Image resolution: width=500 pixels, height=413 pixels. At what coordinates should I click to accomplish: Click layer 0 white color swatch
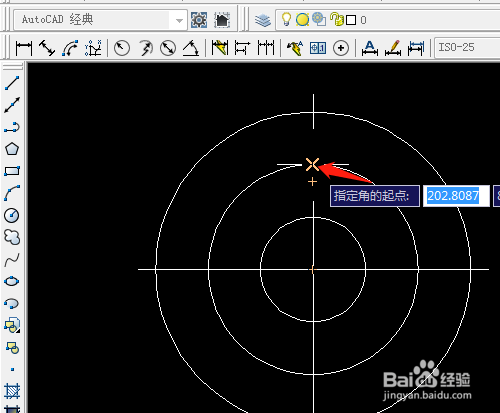(351, 20)
